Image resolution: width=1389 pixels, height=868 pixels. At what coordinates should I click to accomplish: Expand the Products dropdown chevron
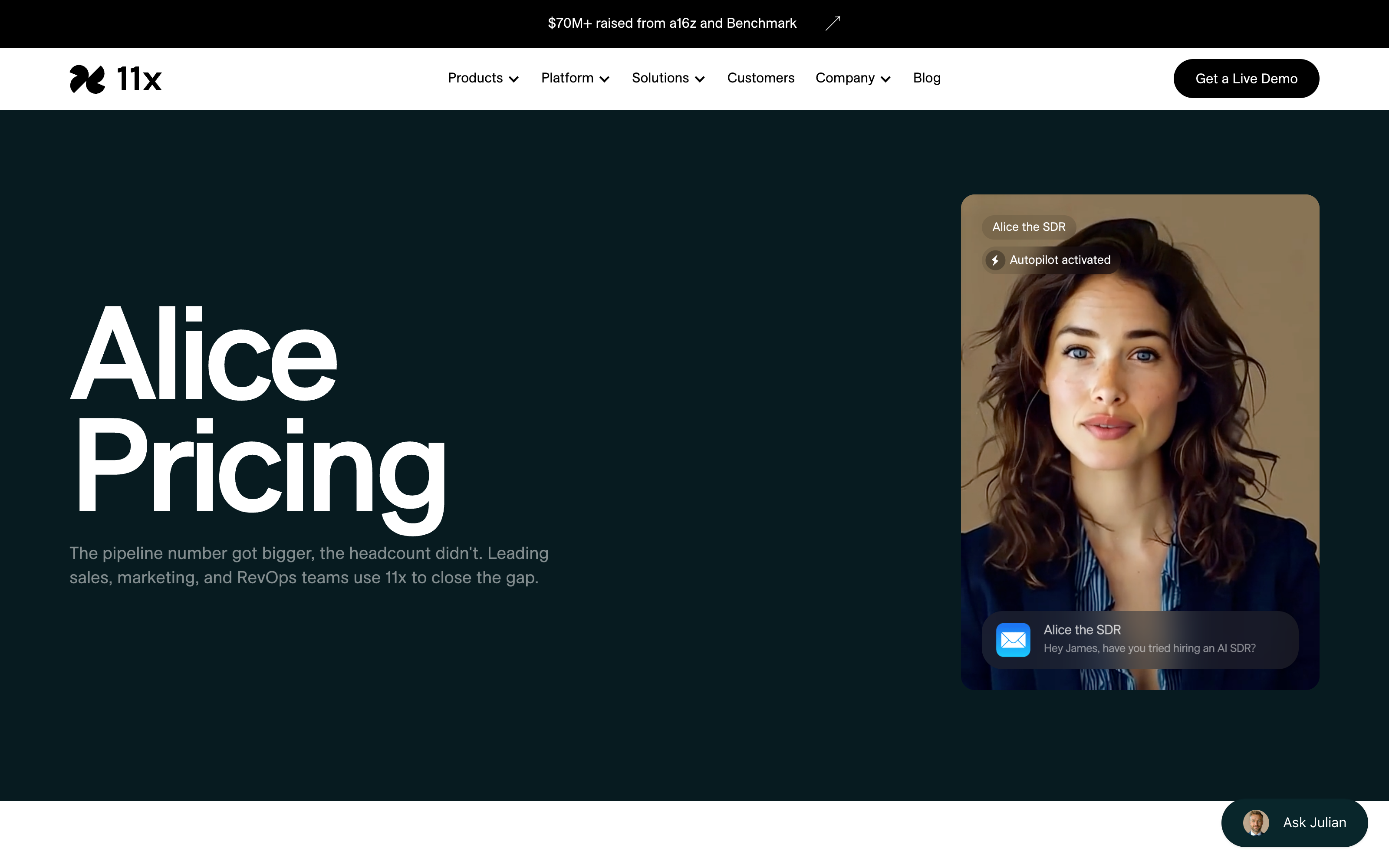pyautogui.click(x=513, y=79)
